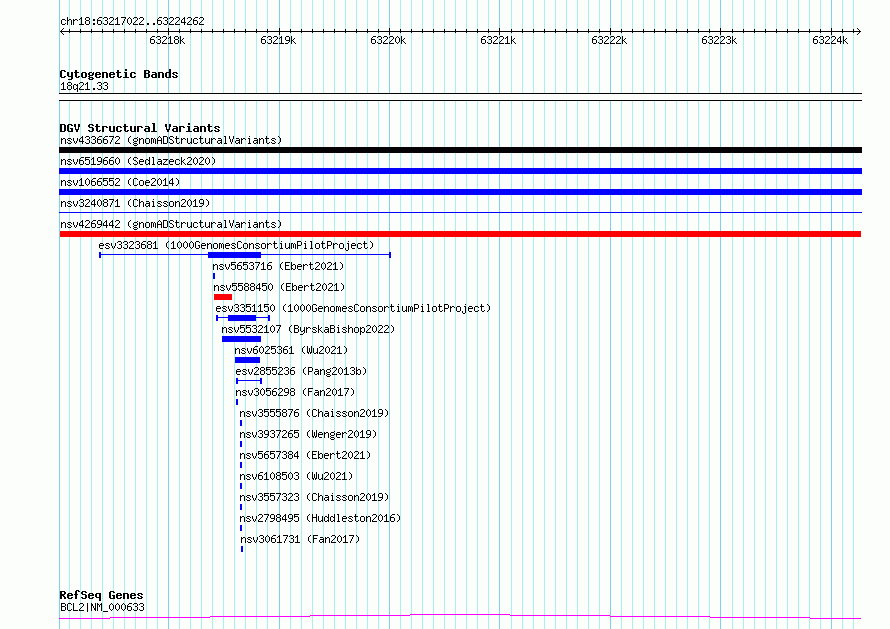This screenshot has height=629, width=890.
Task: Click the blue bar under nsv6025361
Action: (x=247, y=360)
